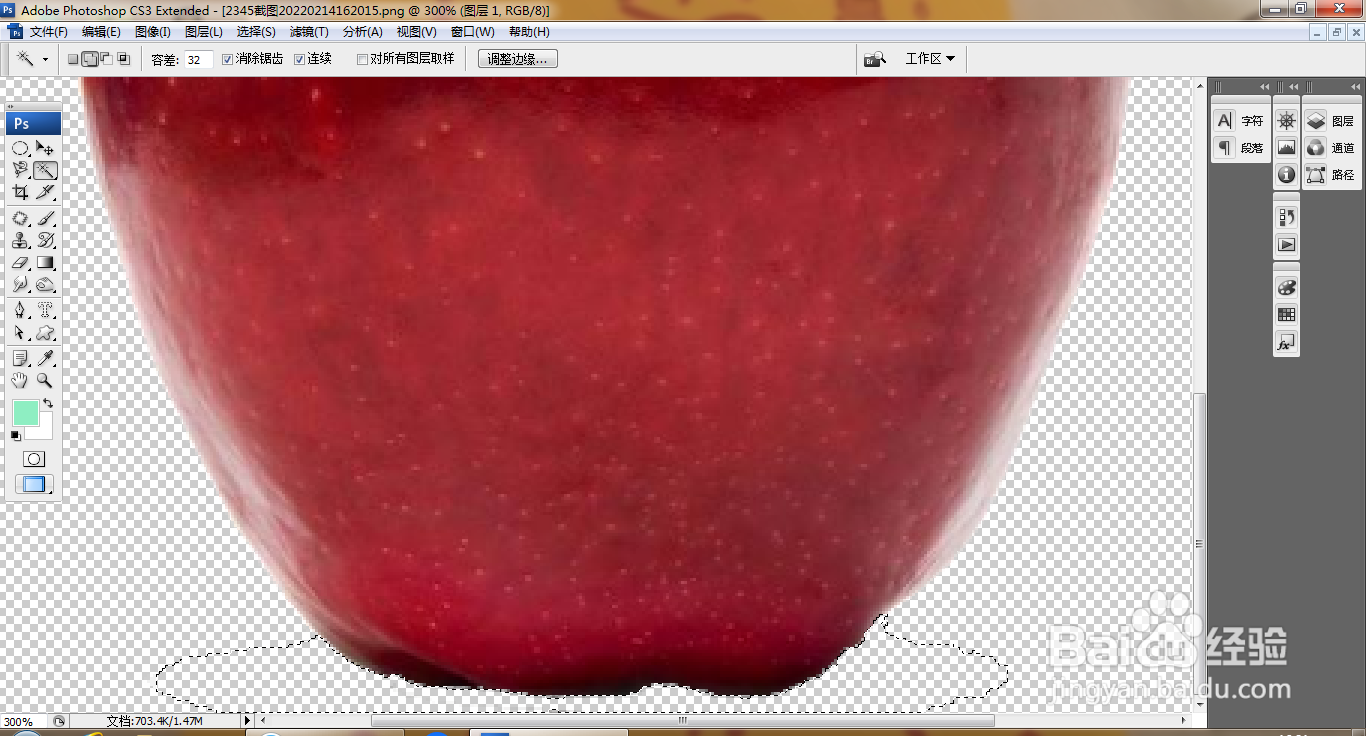The height and width of the screenshot is (736, 1366).
Task: Choose Subtract from Selection mode
Action: click(107, 59)
